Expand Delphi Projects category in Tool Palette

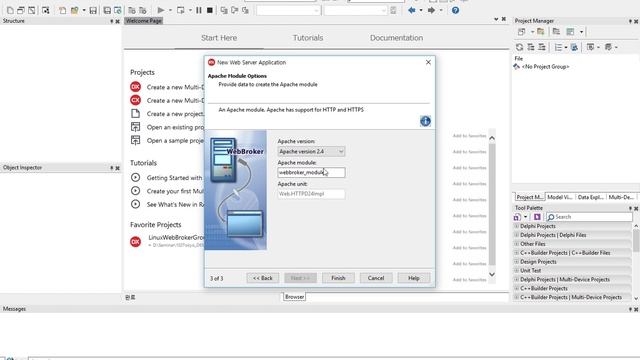516,226
